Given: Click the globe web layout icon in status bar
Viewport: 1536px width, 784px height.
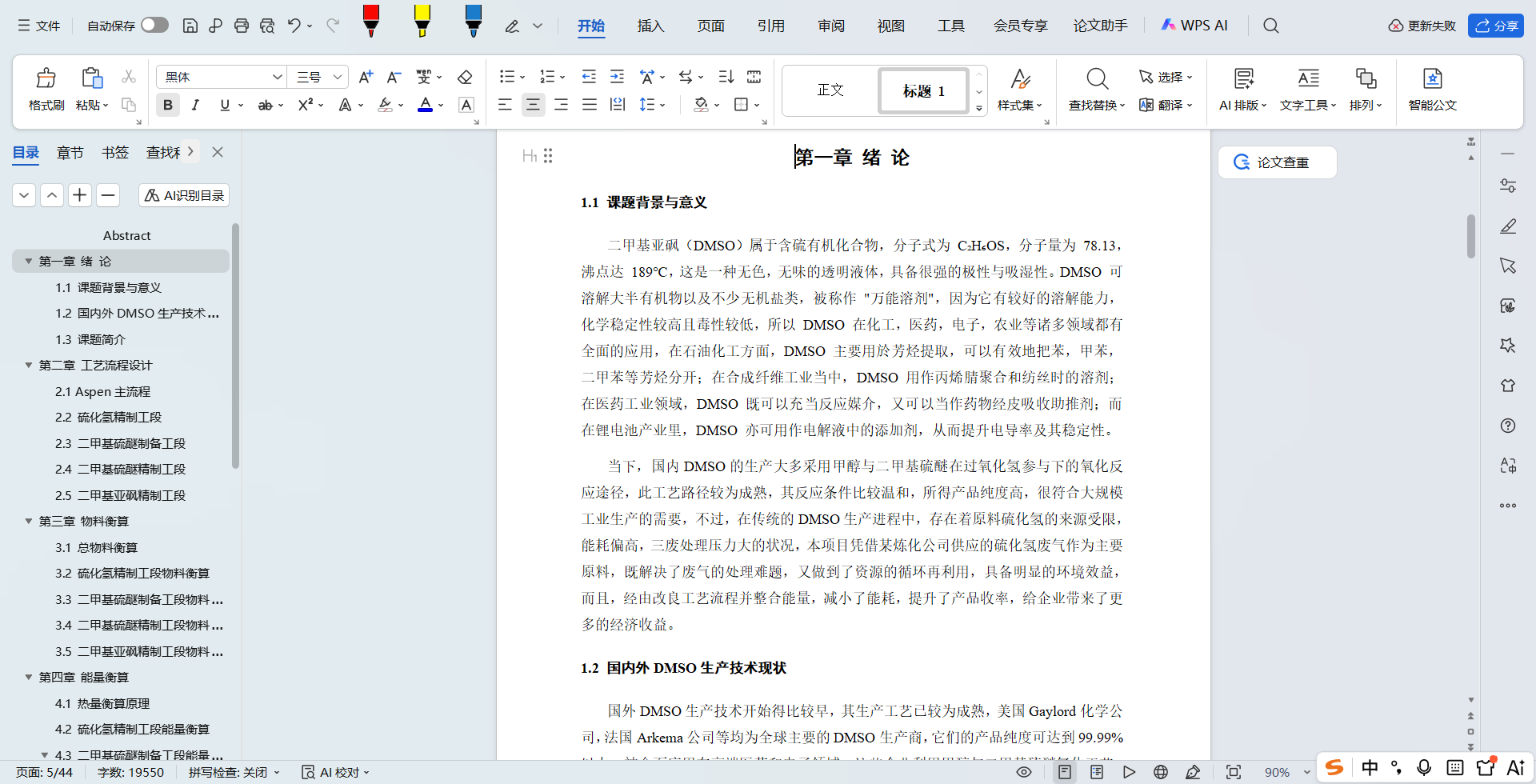Looking at the screenshot, I should (x=1161, y=772).
